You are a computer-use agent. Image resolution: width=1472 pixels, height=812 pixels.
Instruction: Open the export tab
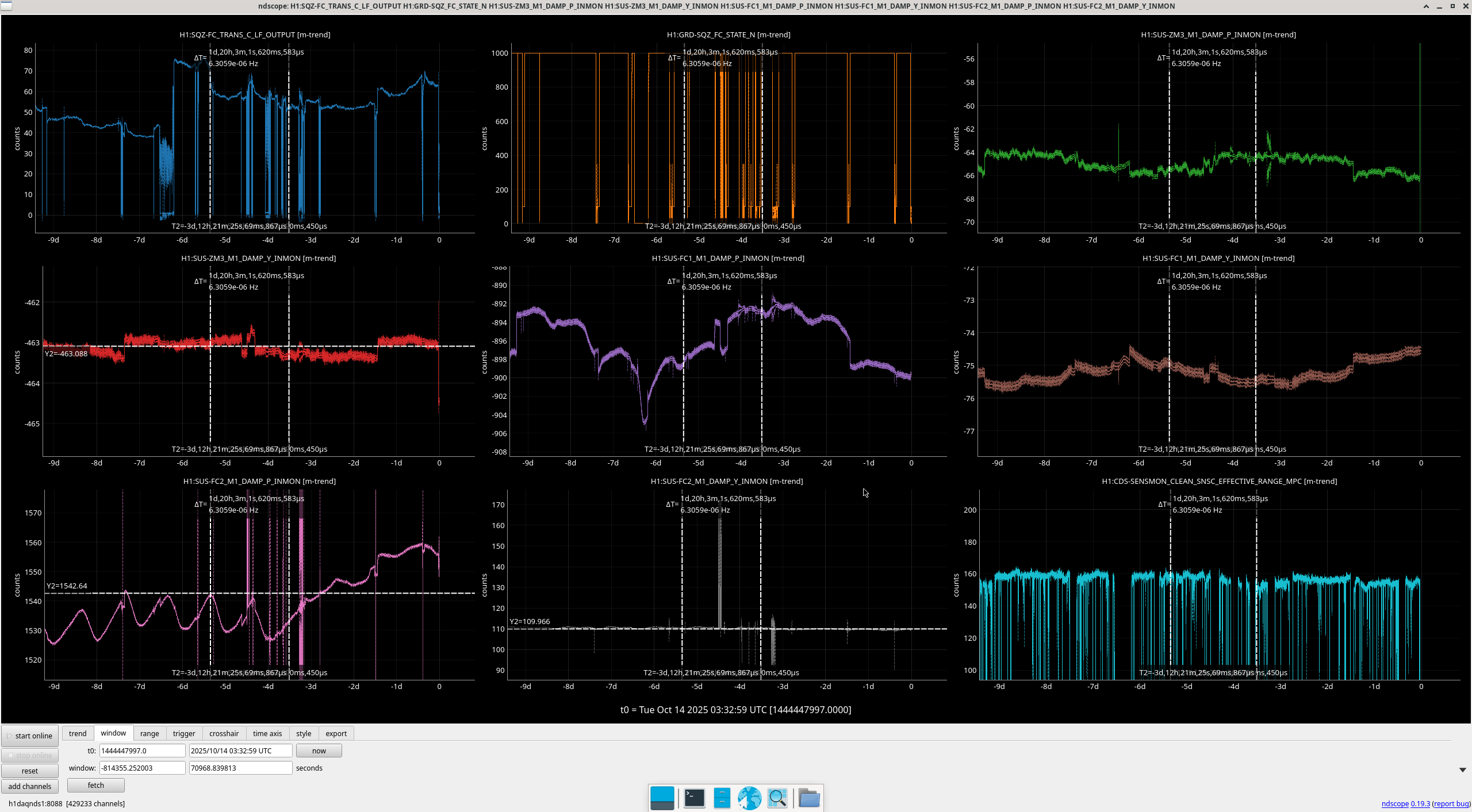click(x=336, y=733)
